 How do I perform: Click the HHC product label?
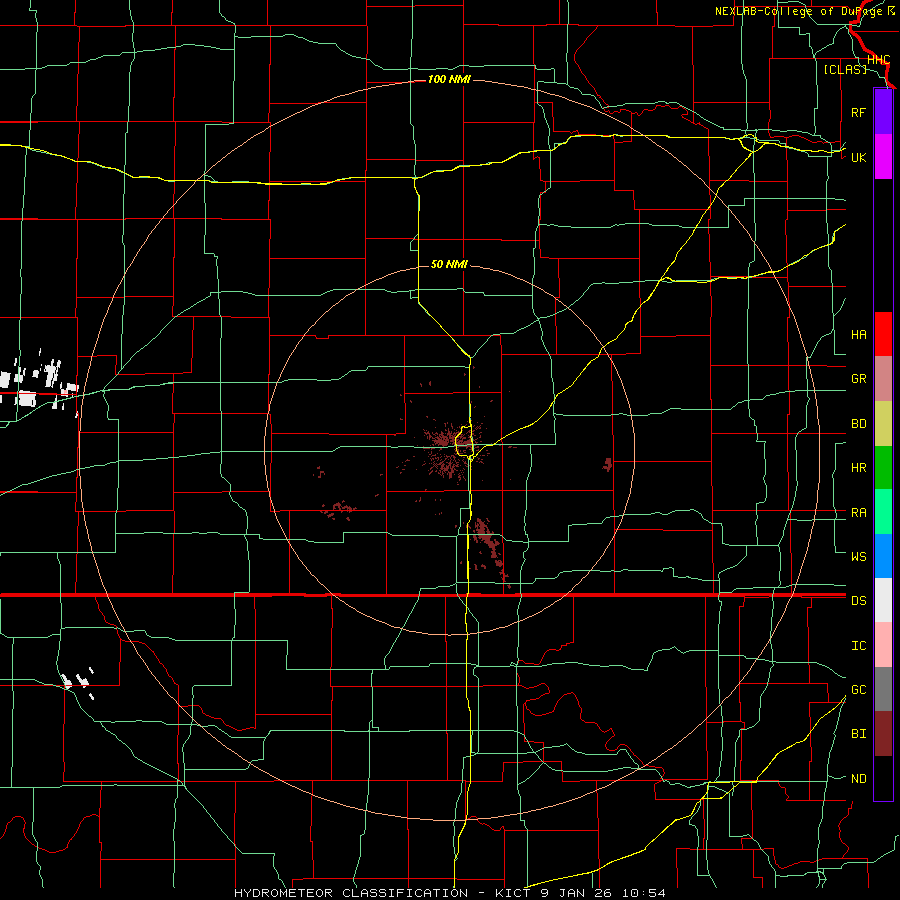point(878,59)
